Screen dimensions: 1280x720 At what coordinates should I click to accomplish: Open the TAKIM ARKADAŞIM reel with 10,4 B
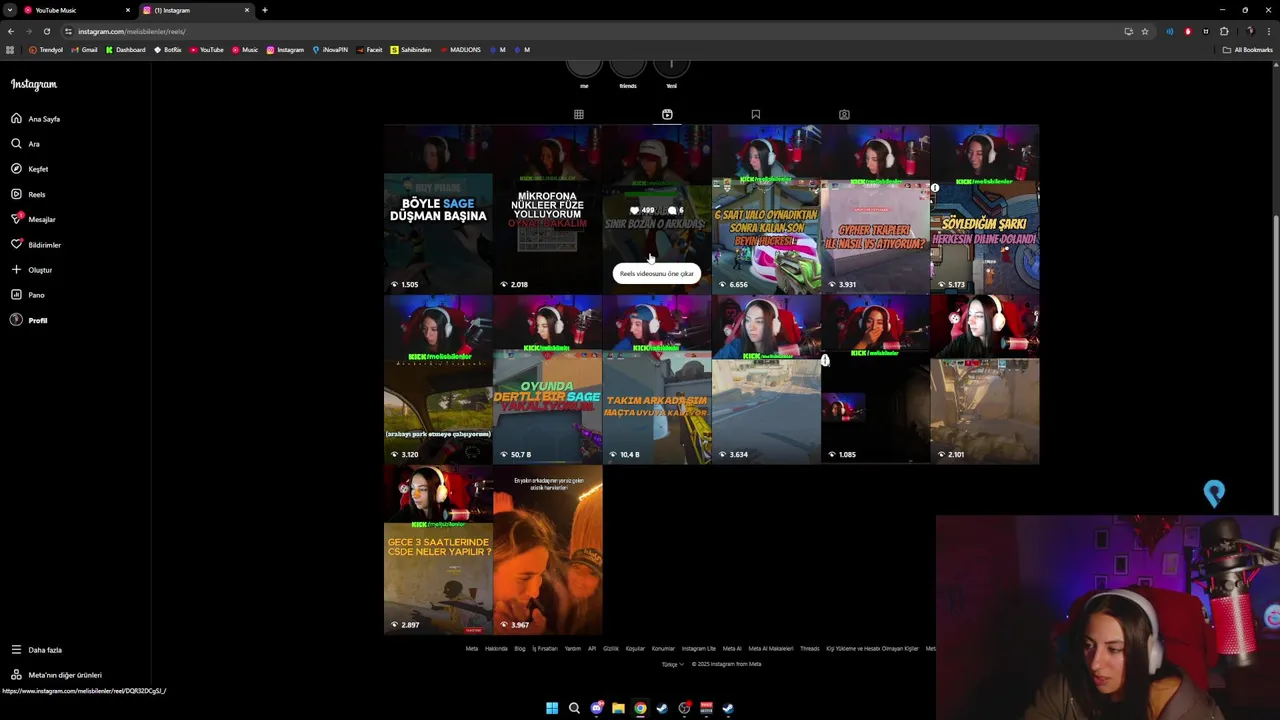pyautogui.click(x=657, y=380)
